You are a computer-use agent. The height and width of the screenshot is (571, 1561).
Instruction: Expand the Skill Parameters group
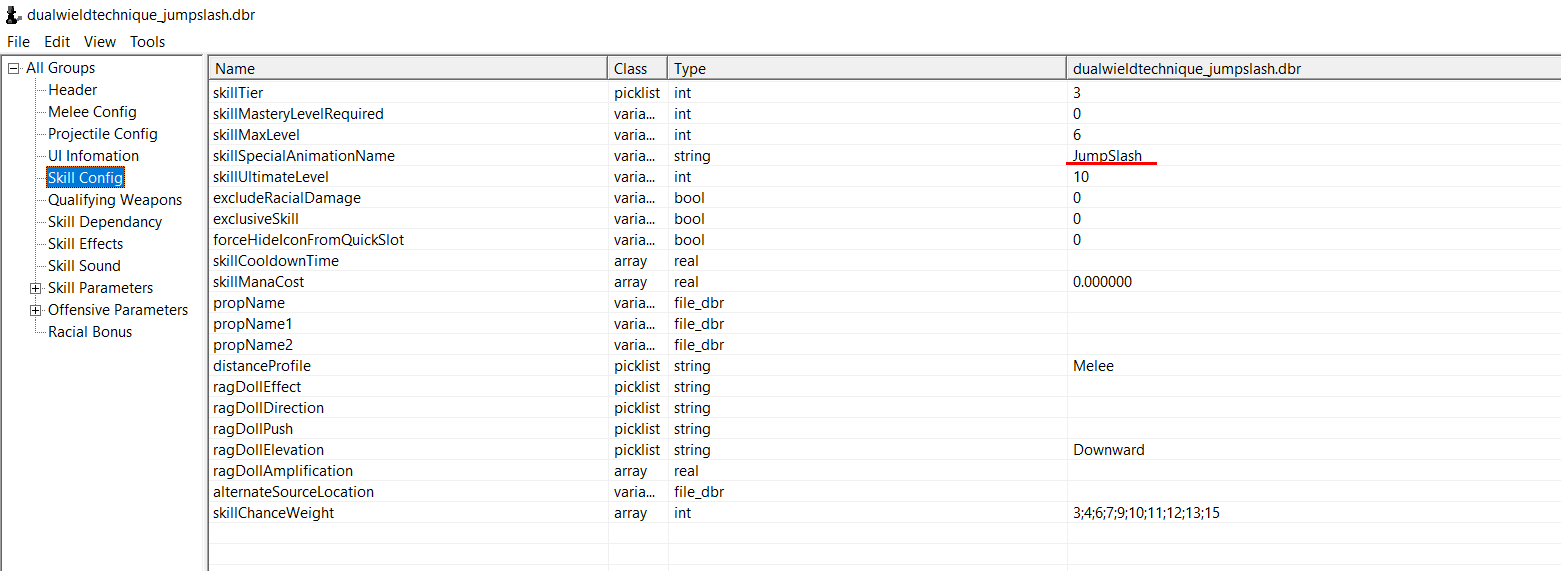[36, 288]
